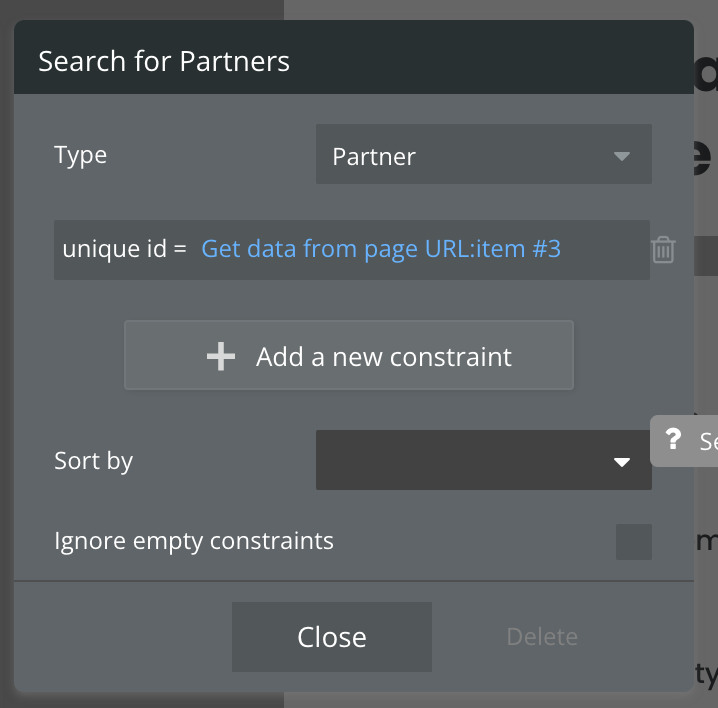Open the question mark help tooltip
The image size is (718, 708).
pyautogui.click(x=673, y=440)
